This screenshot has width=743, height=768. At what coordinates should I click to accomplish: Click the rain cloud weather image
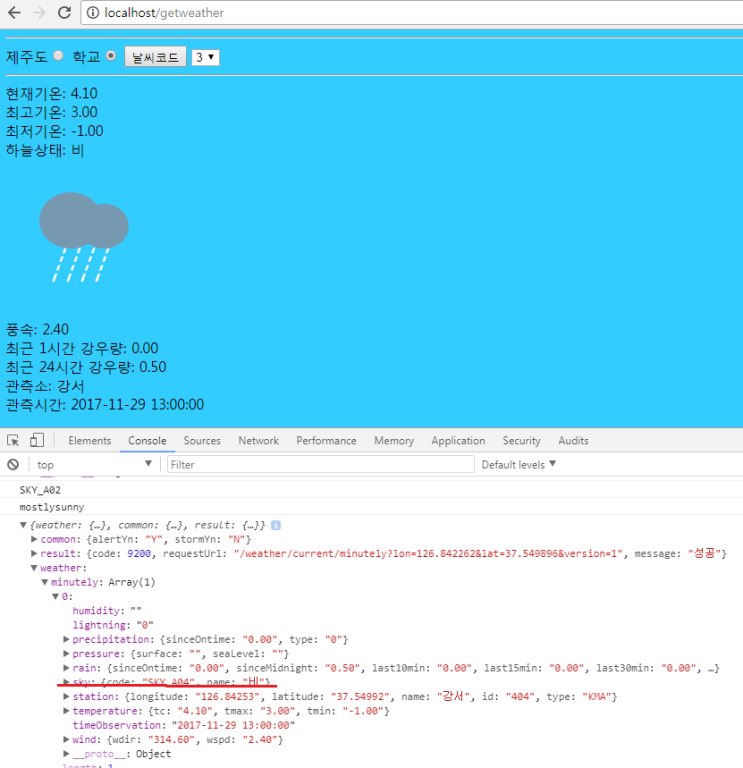tap(84, 237)
